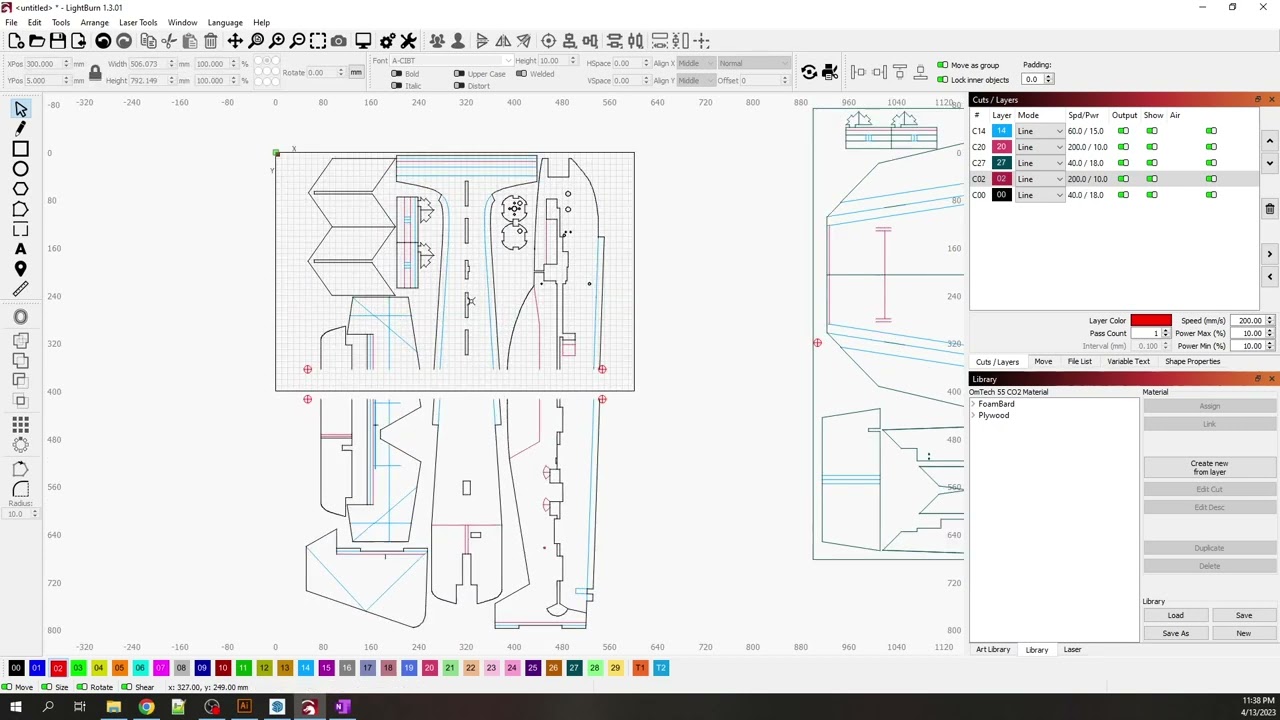1280x720 pixels.
Task: Switch to the Shape Properties tab
Action: [x=1192, y=362]
